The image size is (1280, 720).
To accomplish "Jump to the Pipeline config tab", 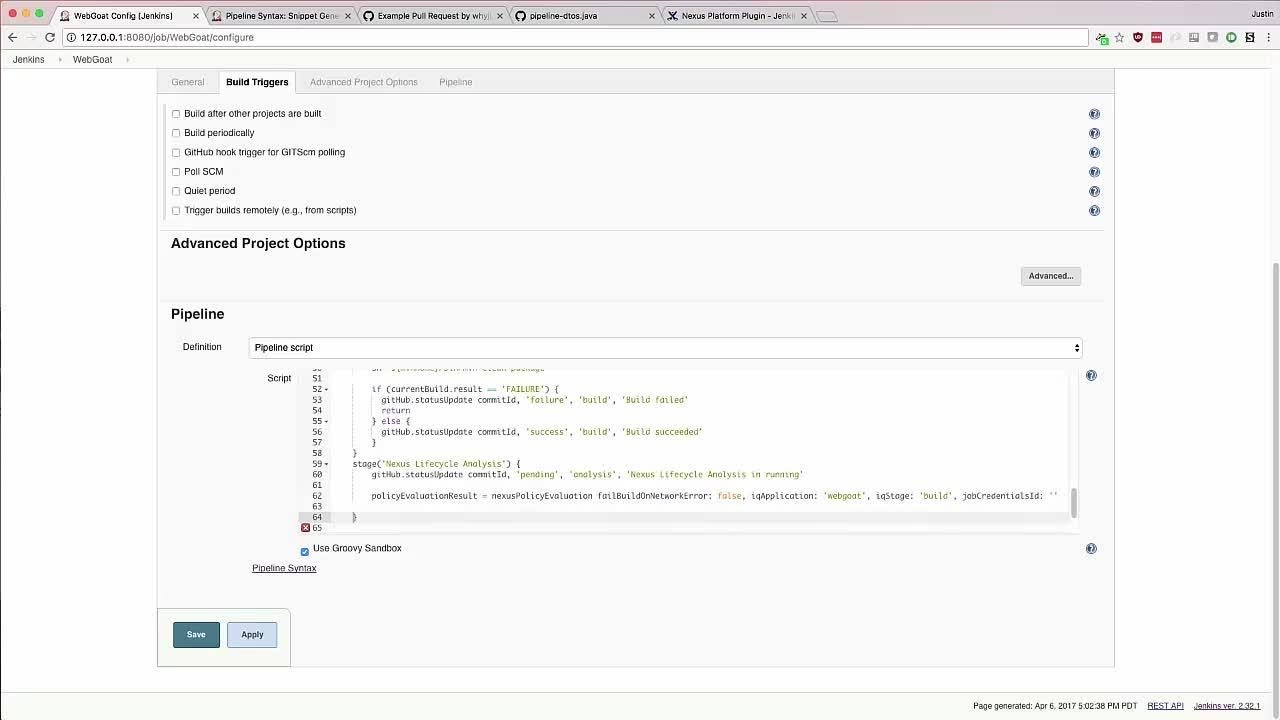I will (x=456, y=82).
